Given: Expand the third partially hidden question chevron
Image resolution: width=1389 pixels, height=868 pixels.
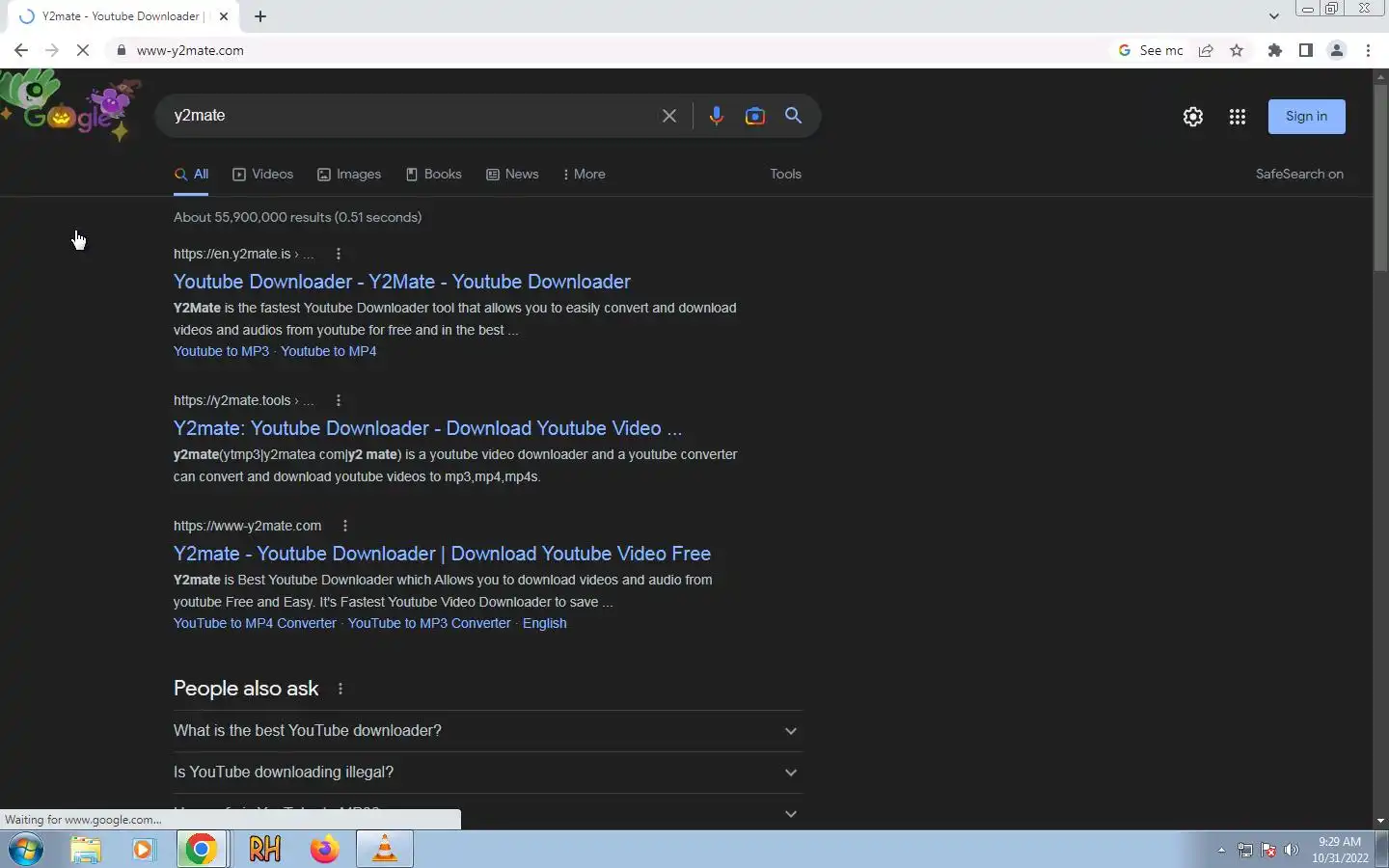Looking at the screenshot, I should (791, 814).
